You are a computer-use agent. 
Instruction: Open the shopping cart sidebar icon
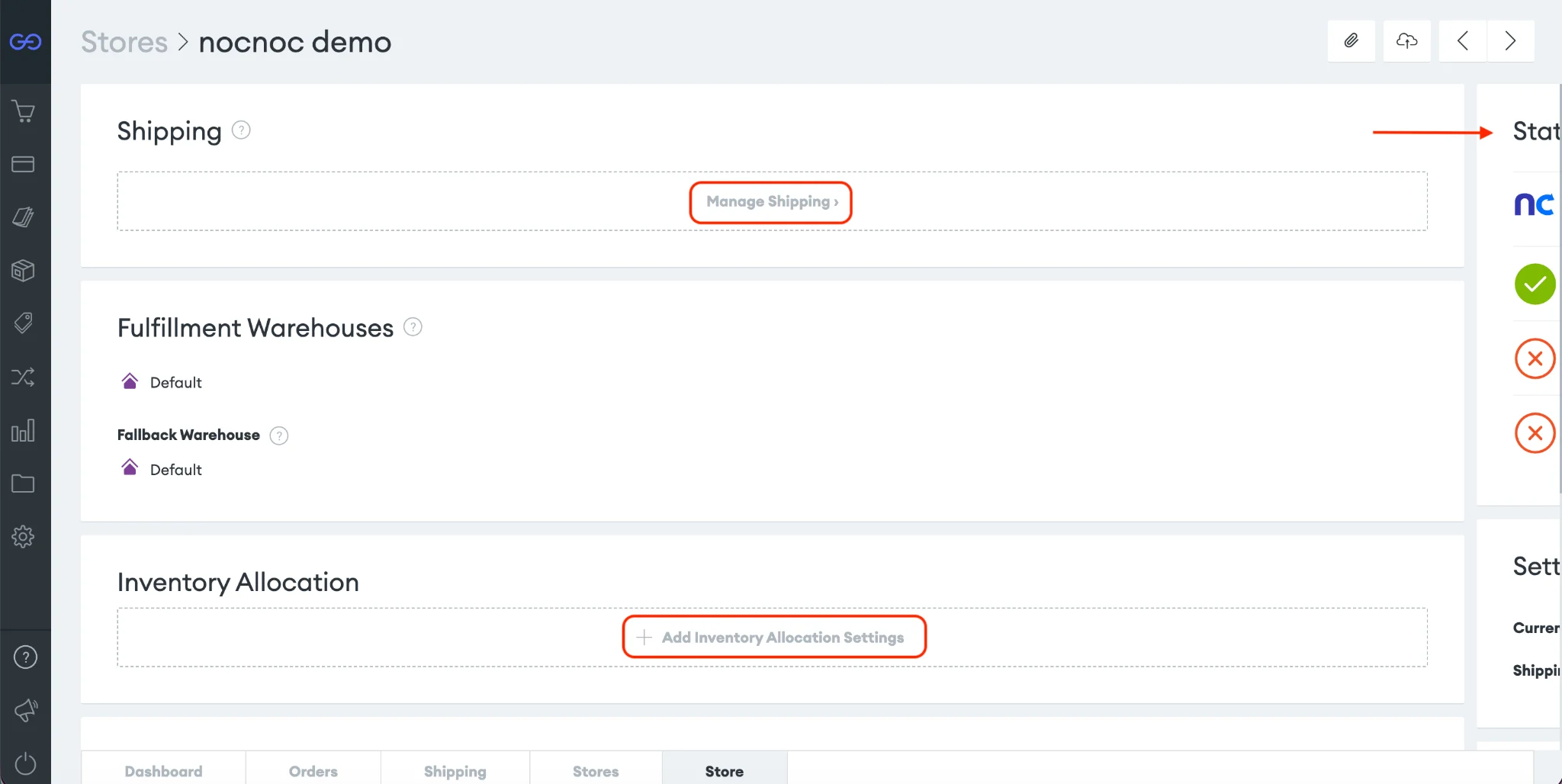tap(24, 111)
